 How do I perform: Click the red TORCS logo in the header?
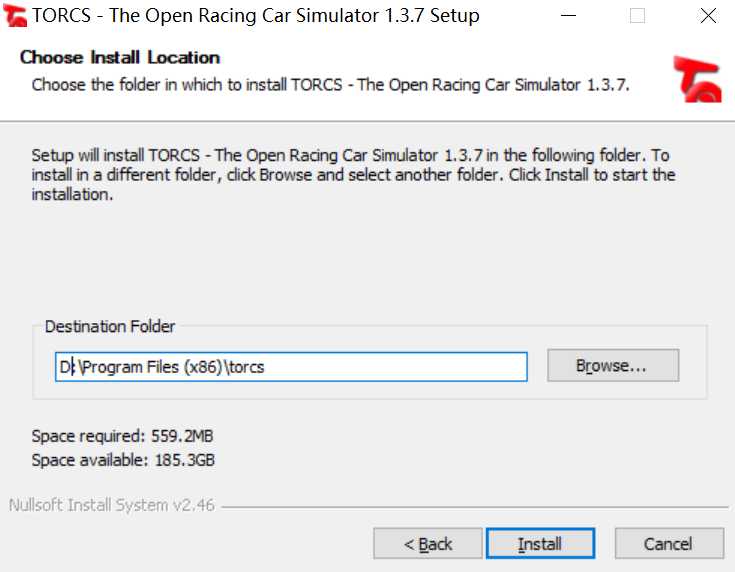coord(697,79)
